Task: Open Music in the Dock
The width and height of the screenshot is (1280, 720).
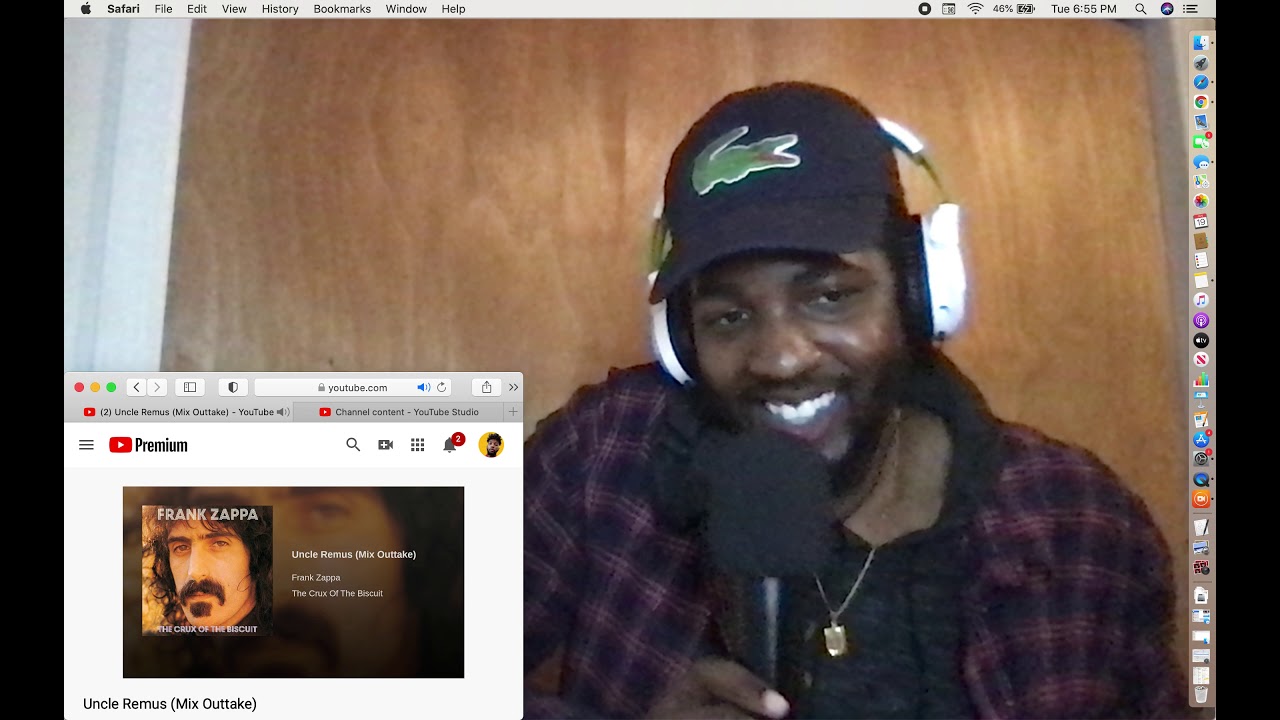Action: [x=1201, y=300]
